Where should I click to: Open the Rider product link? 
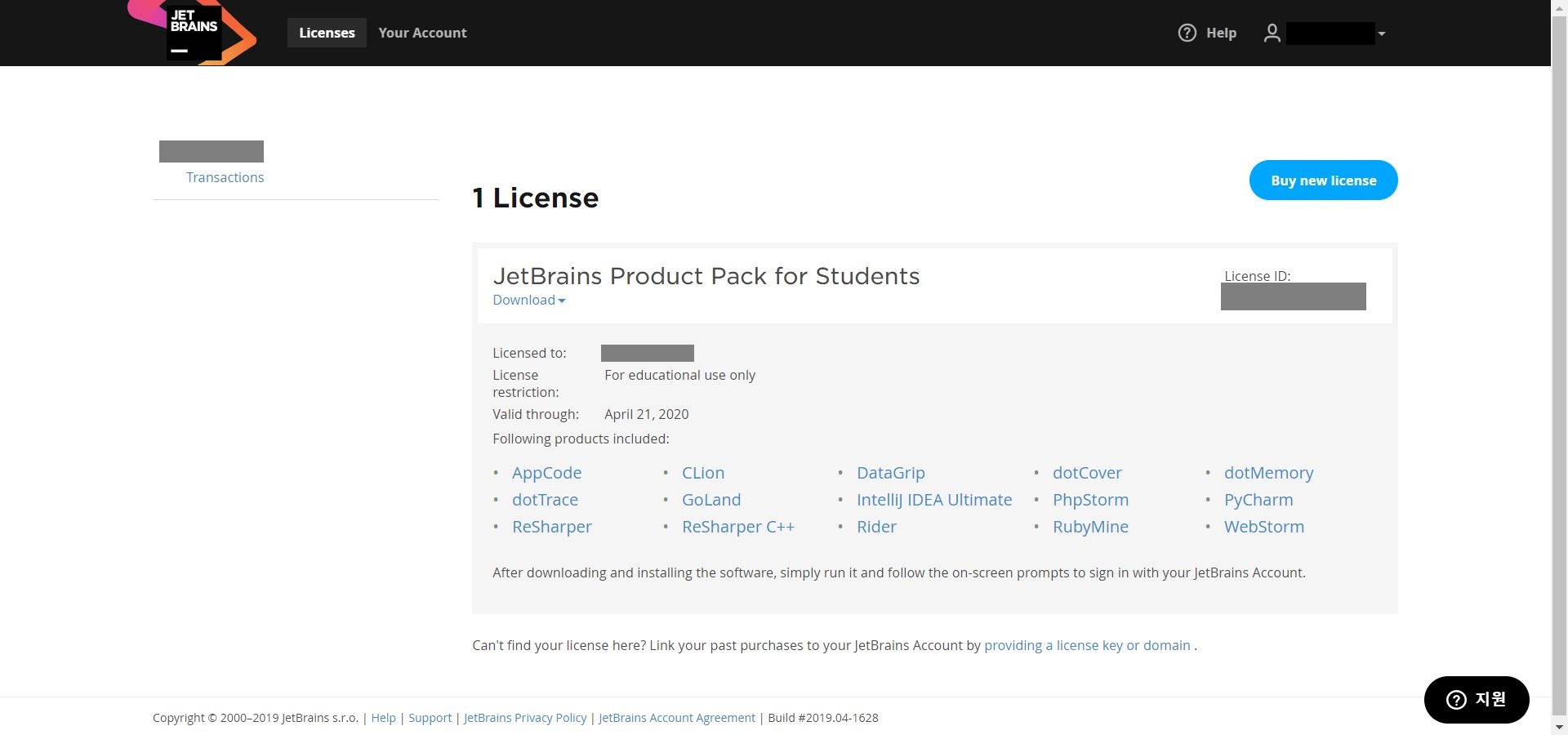pyautogui.click(x=876, y=527)
